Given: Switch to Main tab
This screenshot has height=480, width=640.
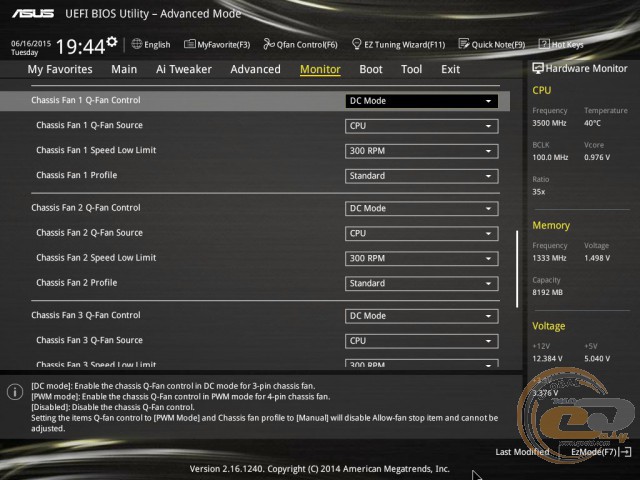Looking at the screenshot, I should 124,69.
